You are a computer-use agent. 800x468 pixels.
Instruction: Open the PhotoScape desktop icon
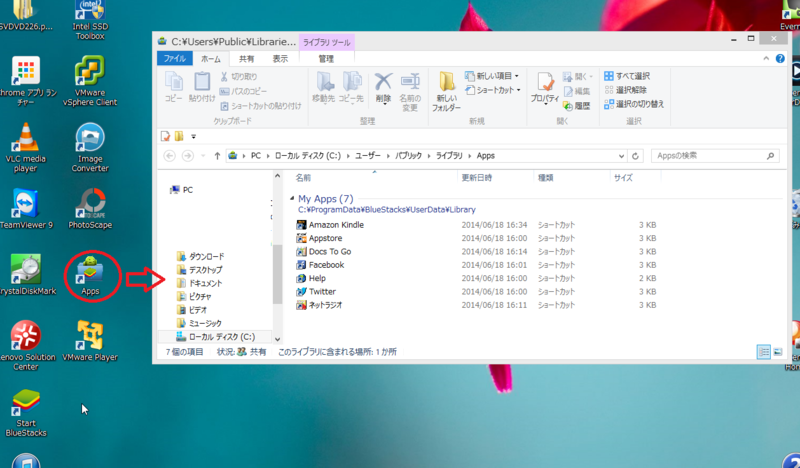click(90, 208)
